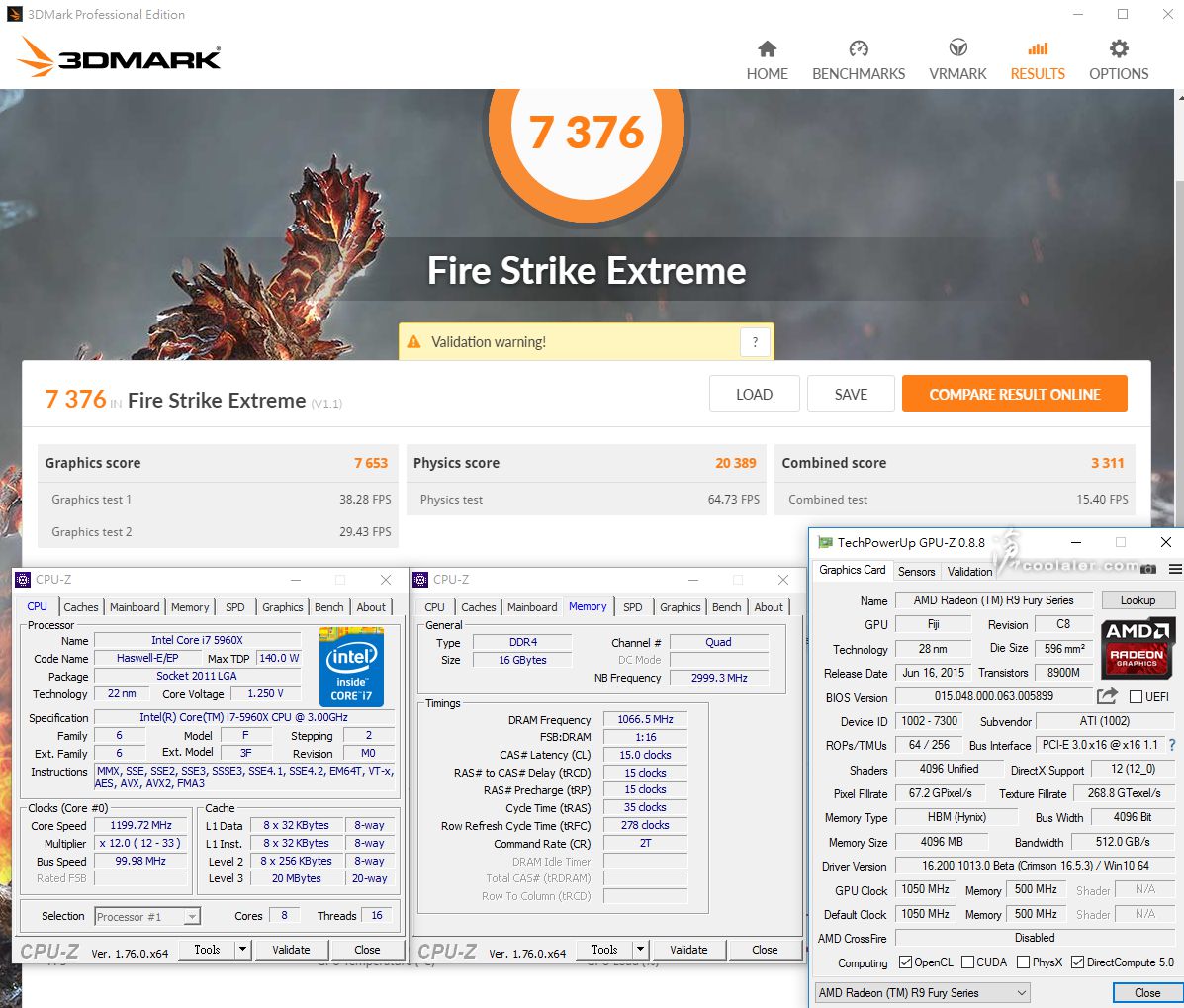Open the Graphics tab in left CPU-Z
The height and width of the screenshot is (1008, 1184).
pos(283,607)
